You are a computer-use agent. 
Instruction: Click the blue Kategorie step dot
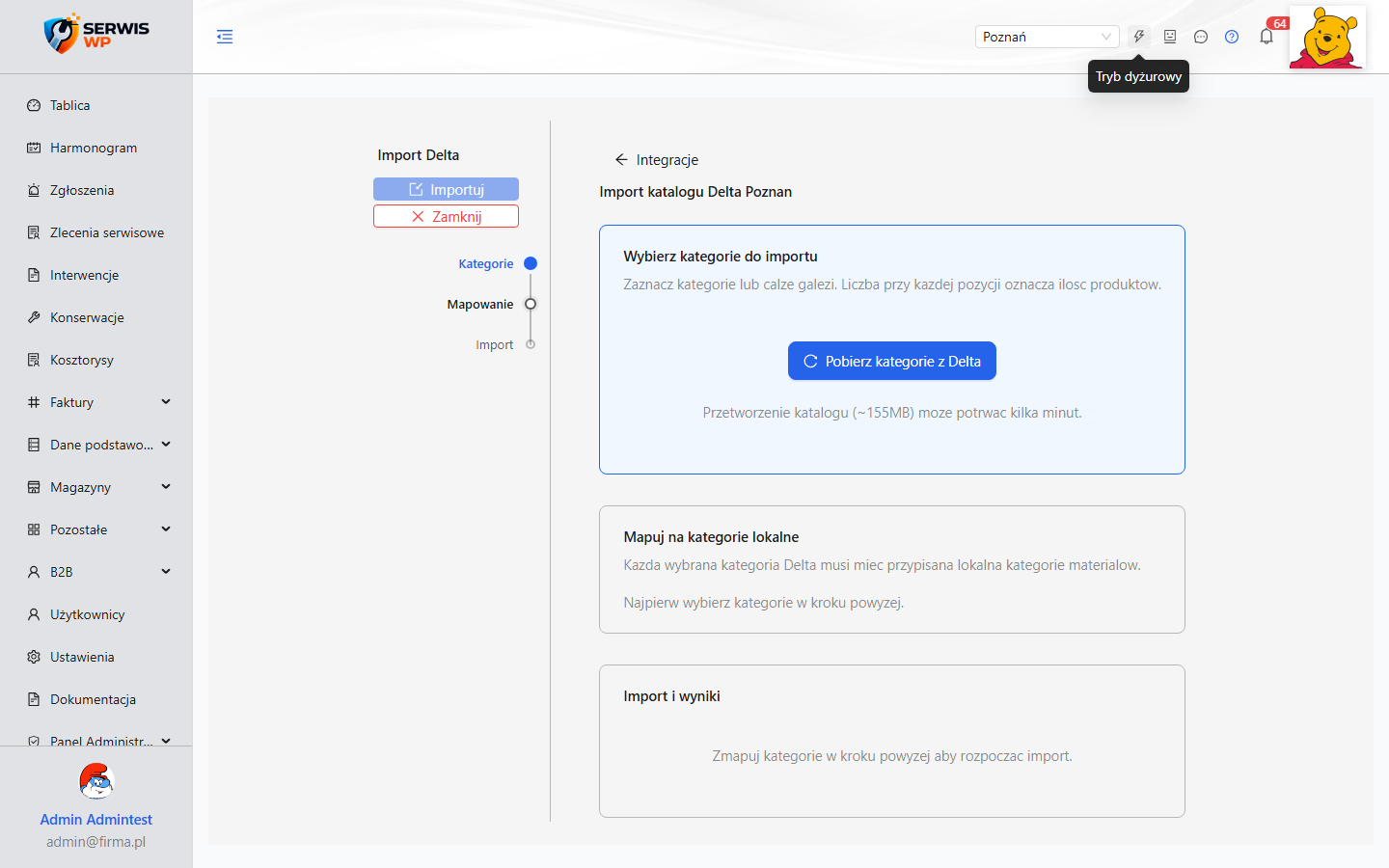click(x=531, y=263)
